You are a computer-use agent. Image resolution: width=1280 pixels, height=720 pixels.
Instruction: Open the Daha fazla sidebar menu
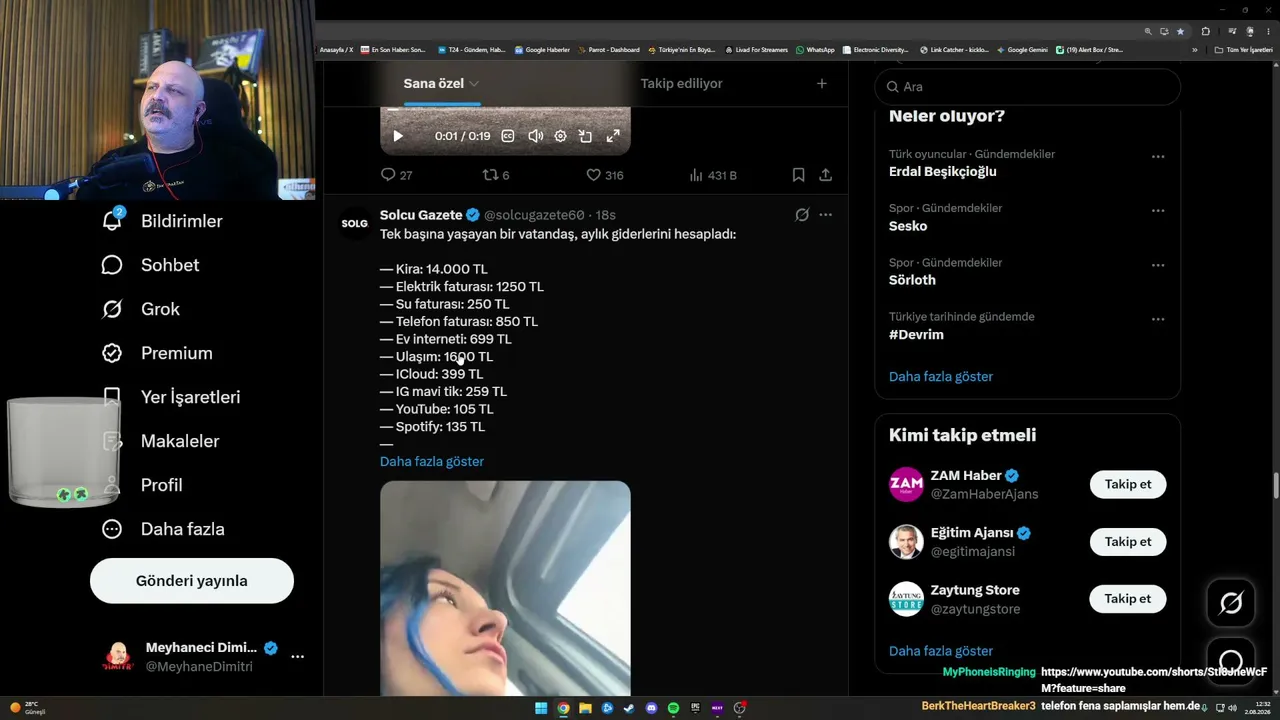point(163,529)
